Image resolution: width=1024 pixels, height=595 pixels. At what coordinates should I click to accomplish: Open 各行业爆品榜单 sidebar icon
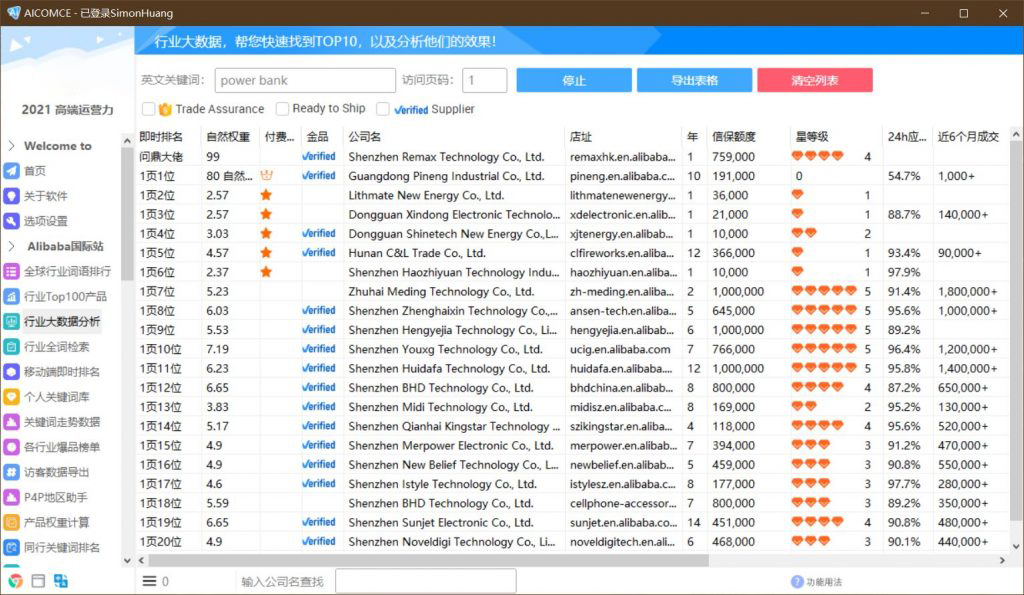(11, 447)
